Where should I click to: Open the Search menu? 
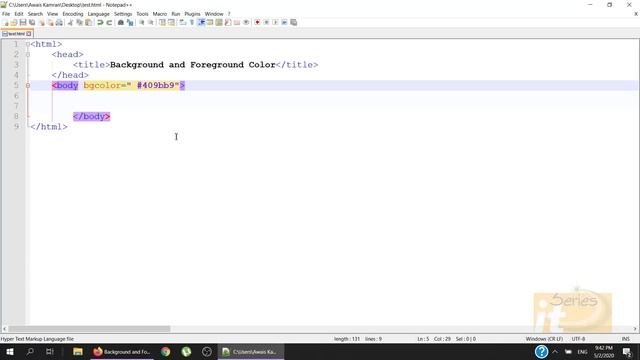[35, 14]
